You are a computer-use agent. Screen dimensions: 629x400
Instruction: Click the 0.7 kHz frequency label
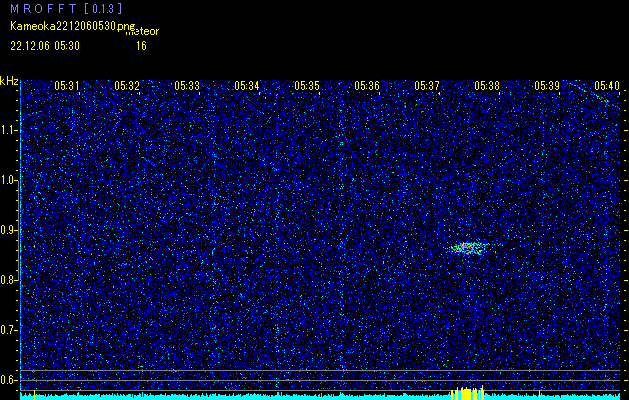tap(8, 330)
